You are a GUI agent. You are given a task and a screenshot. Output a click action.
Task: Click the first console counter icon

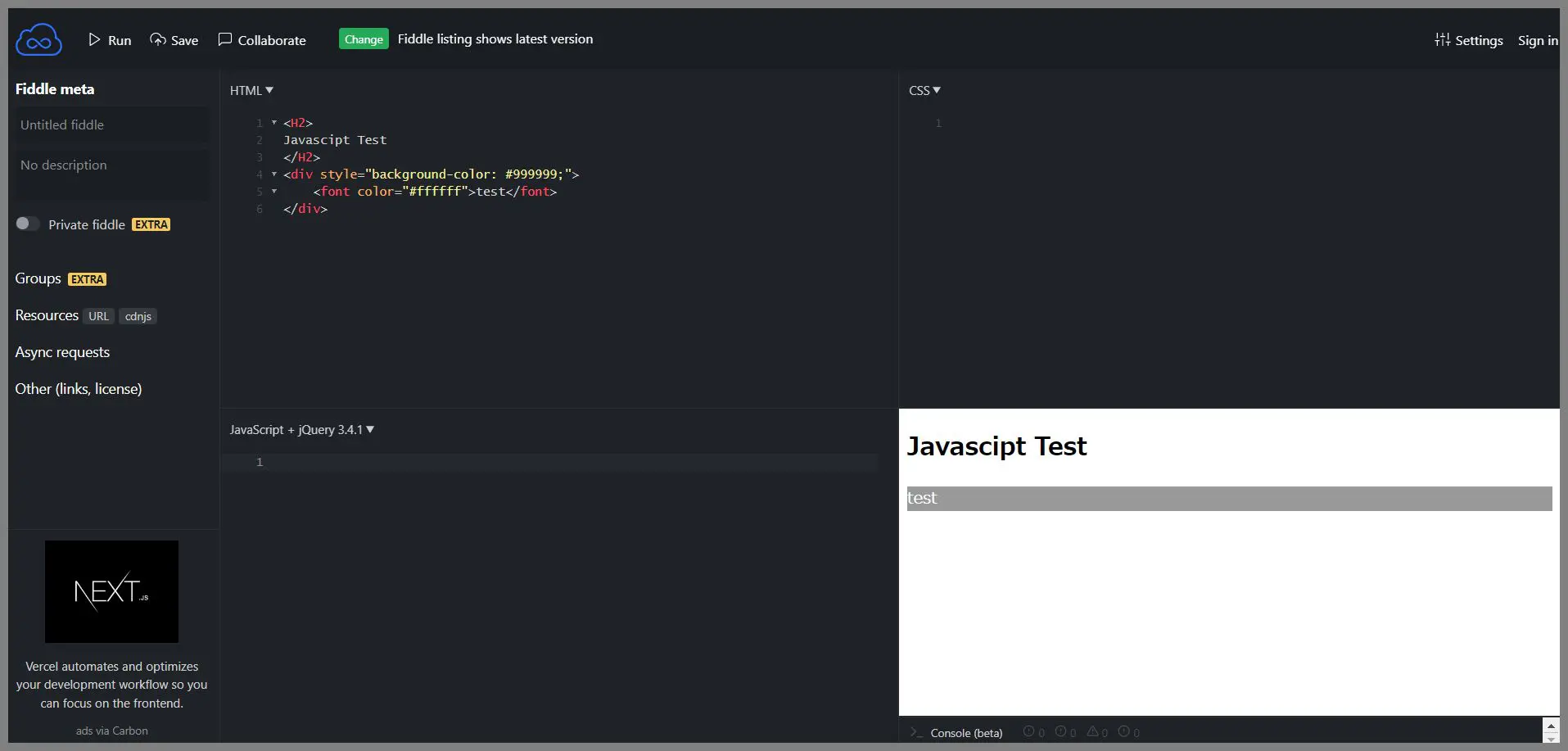(x=1028, y=731)
